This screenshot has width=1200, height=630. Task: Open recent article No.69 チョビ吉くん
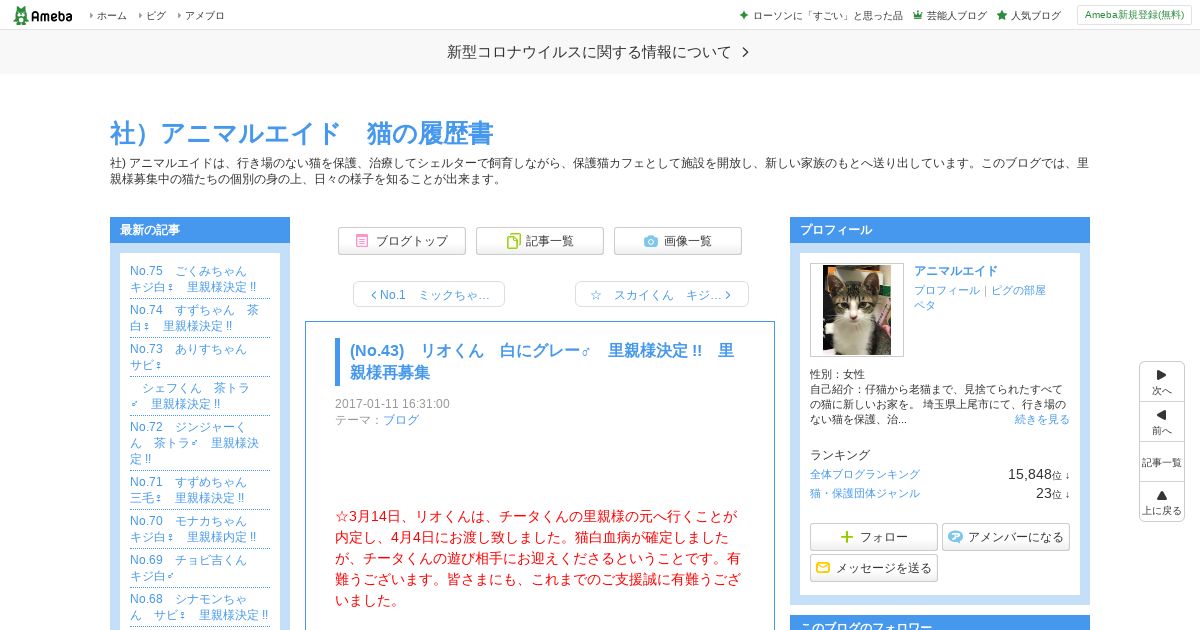[x=188, y=568]
